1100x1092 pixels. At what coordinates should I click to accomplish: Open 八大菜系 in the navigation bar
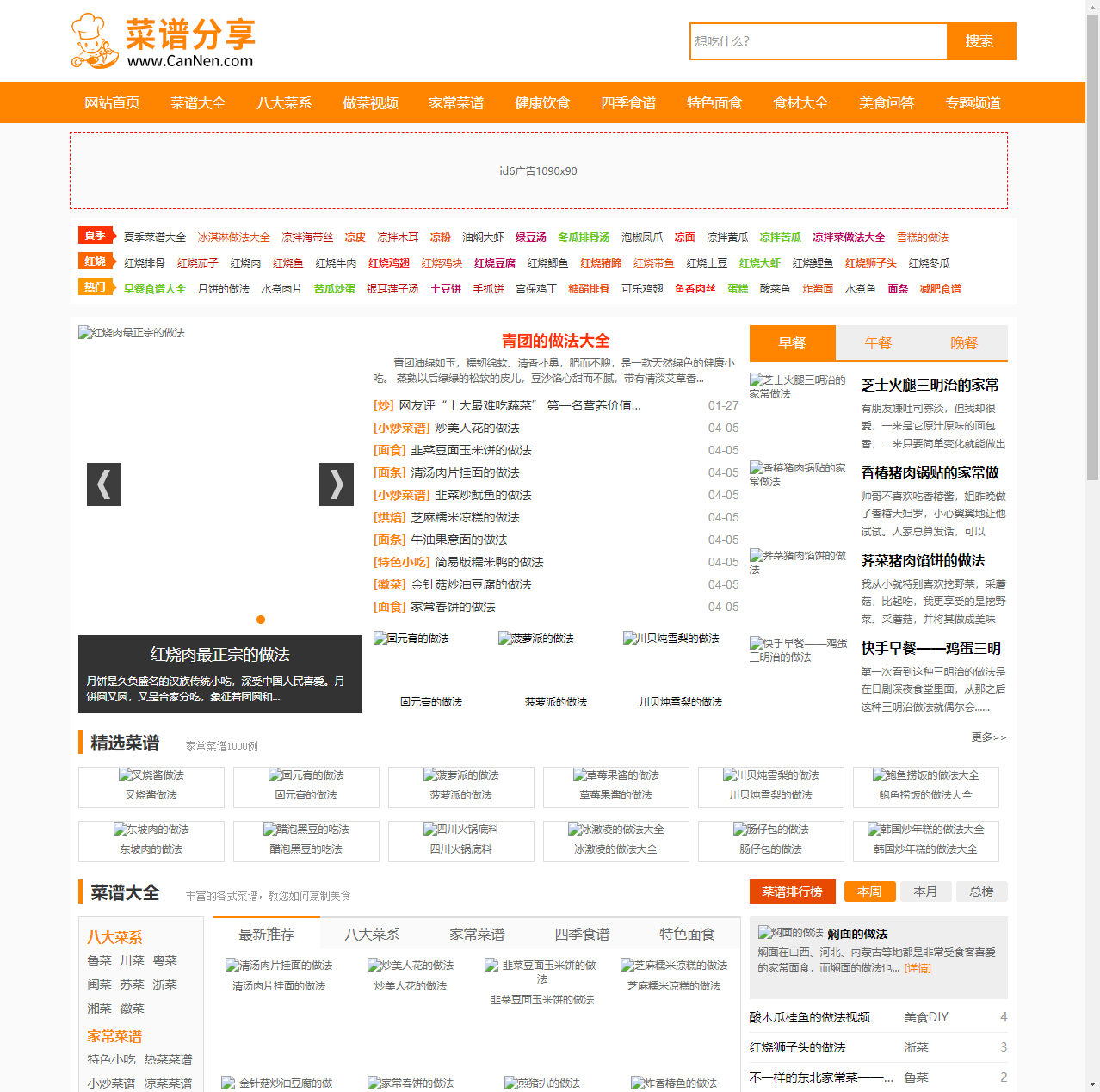(x=284, y=103)
